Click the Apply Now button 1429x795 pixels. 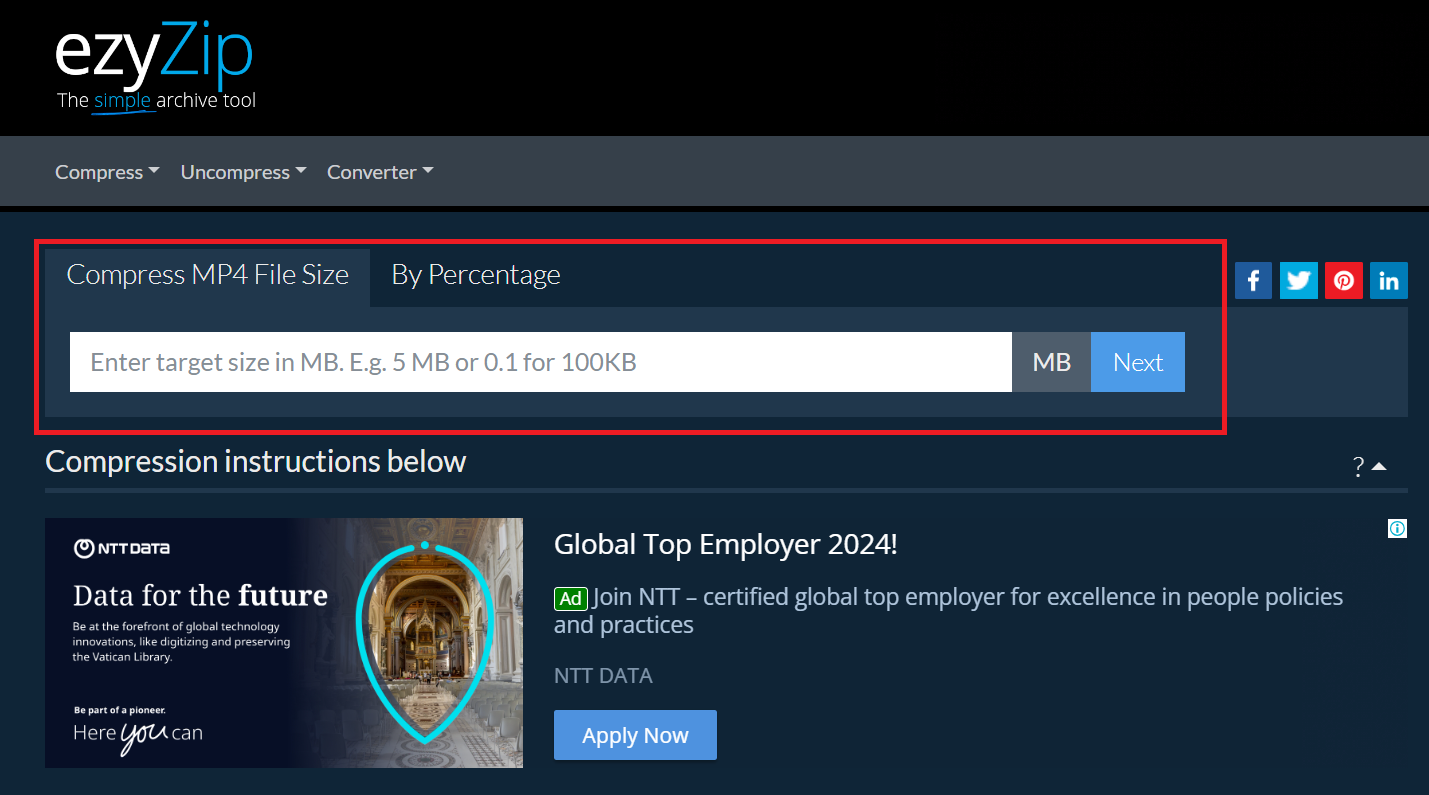tap(635, 734)
